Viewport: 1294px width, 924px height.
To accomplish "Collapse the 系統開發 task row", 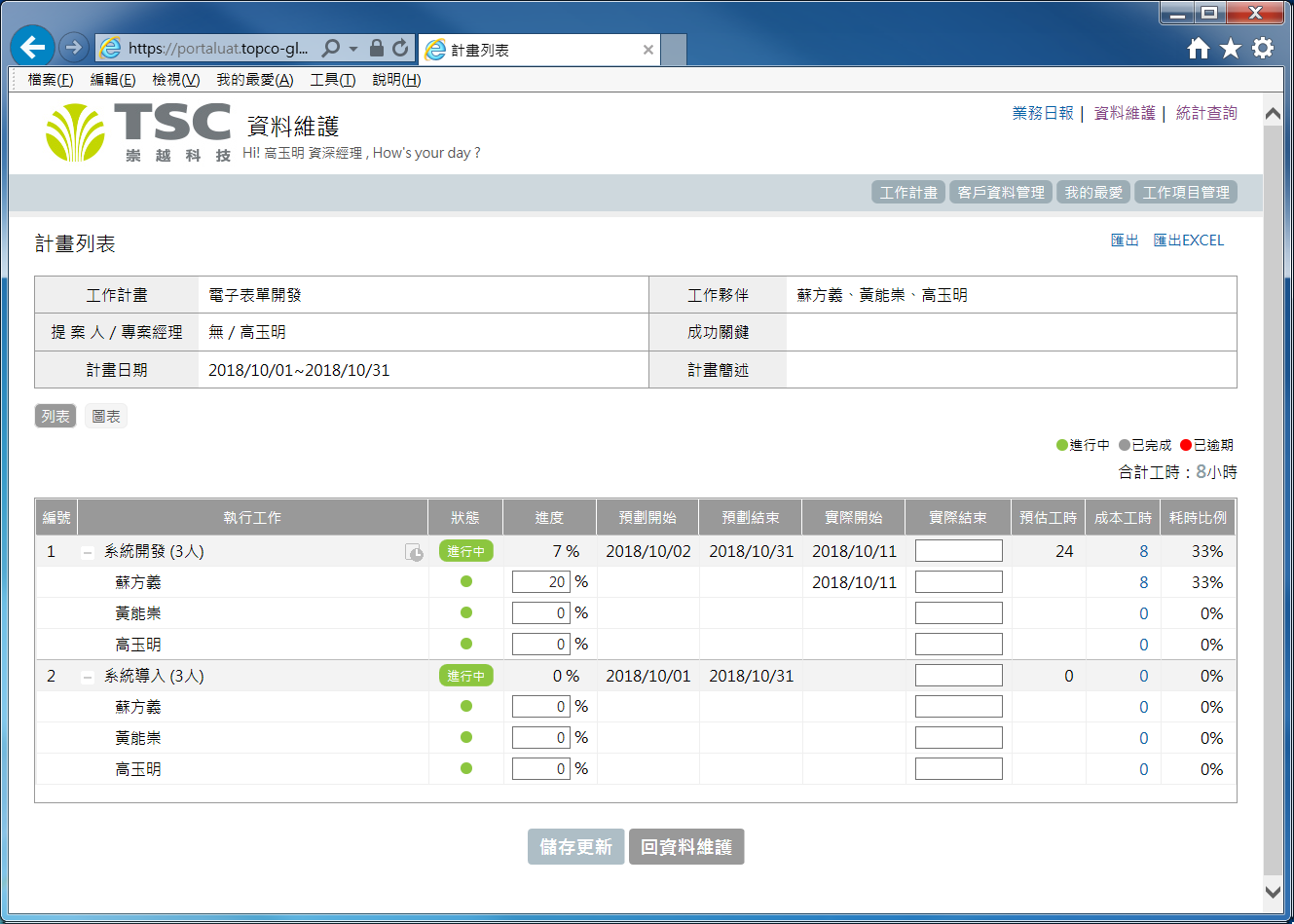I will point(88,552).
